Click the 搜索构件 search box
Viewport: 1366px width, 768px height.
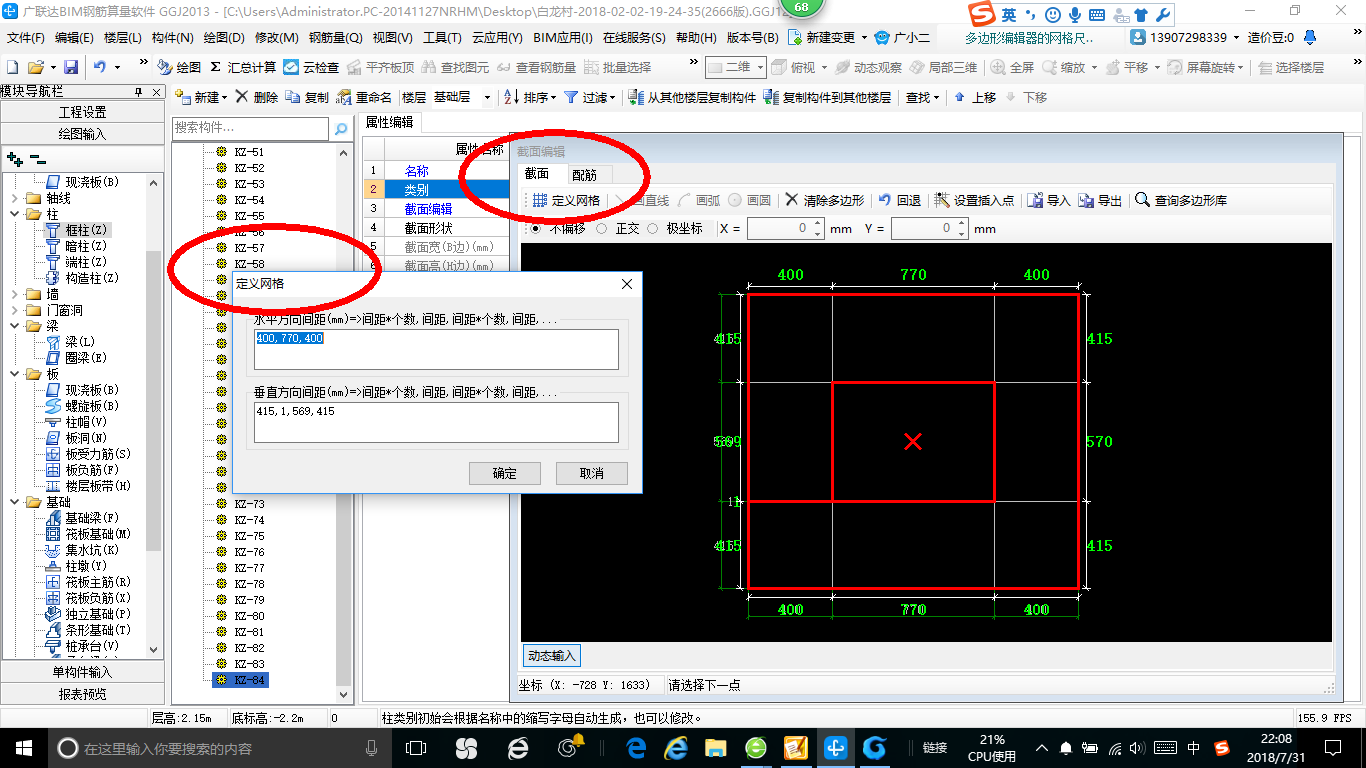(250, 128)
